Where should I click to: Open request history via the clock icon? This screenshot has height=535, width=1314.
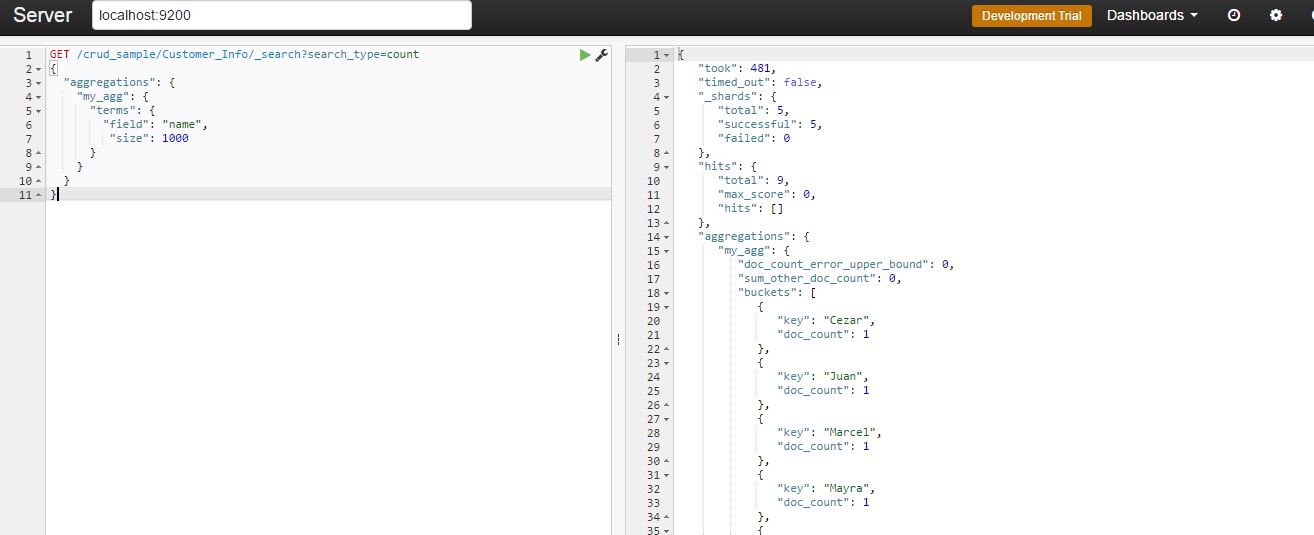[1233, 15]
